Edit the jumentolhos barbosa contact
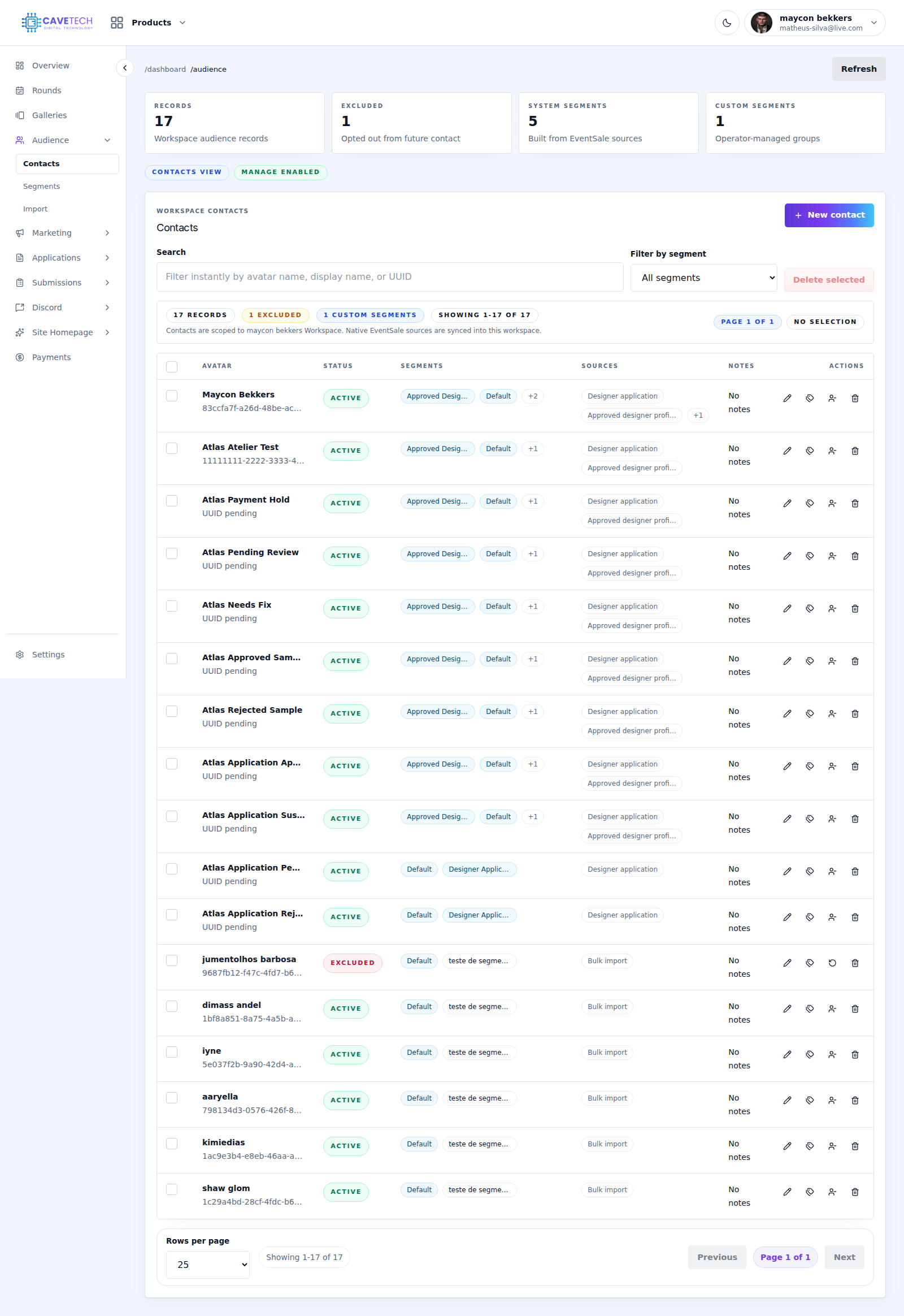The height and width of the screenshot is (1316, 904). tap(787, 963)
